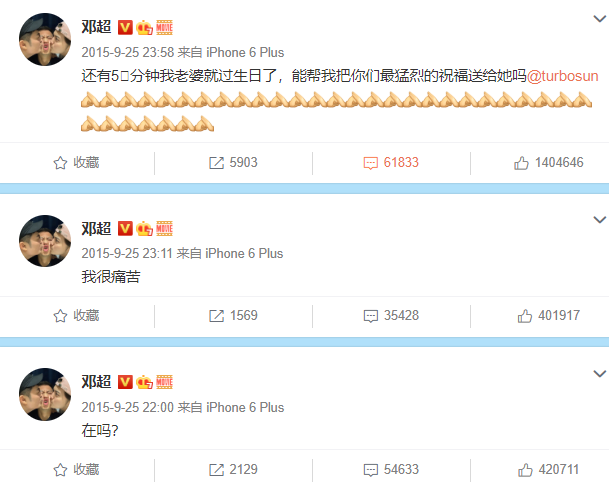Open 邓超 username on the first post
This screenshot has width=609, height=485.
pos(96,27)
